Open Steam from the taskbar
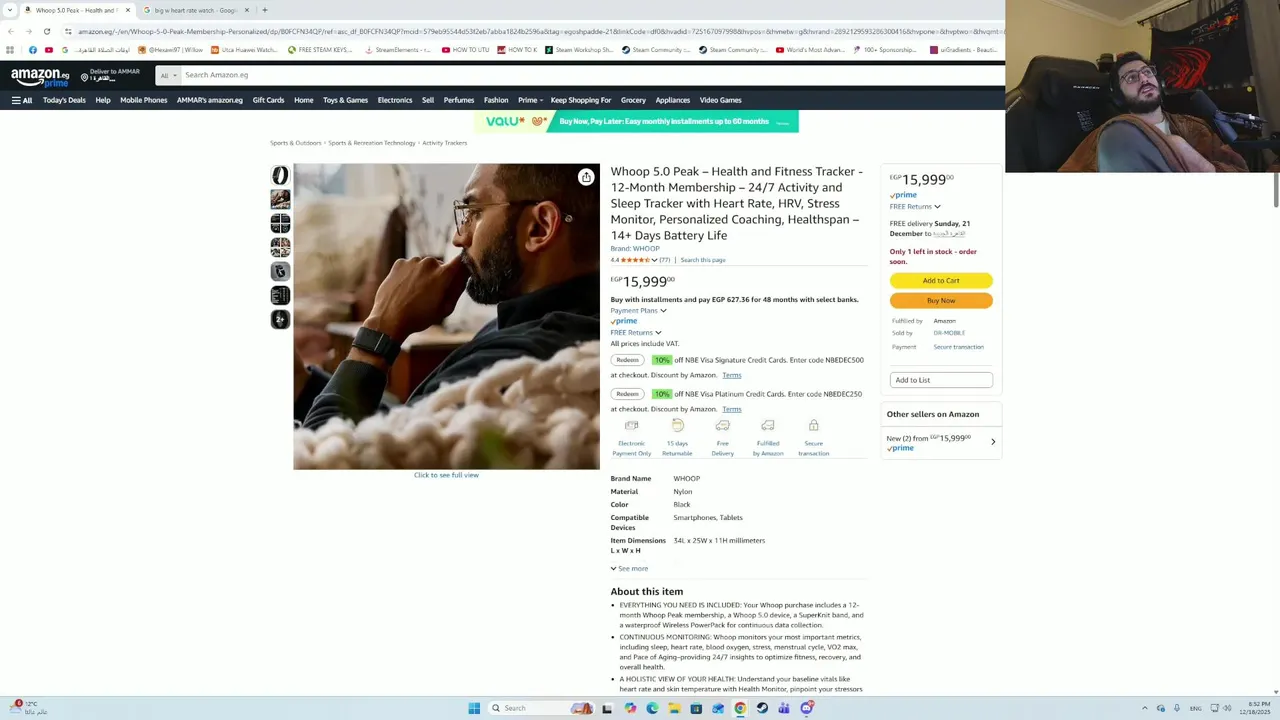Viewport: 1280px width, 720px height. tap(762, 708)
